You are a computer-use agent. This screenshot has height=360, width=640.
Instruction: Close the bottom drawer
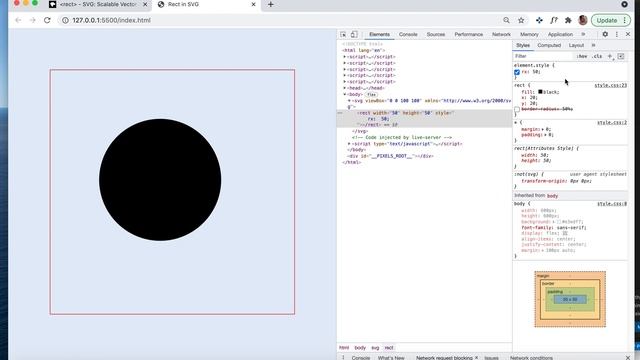click(x=628, y=358)
